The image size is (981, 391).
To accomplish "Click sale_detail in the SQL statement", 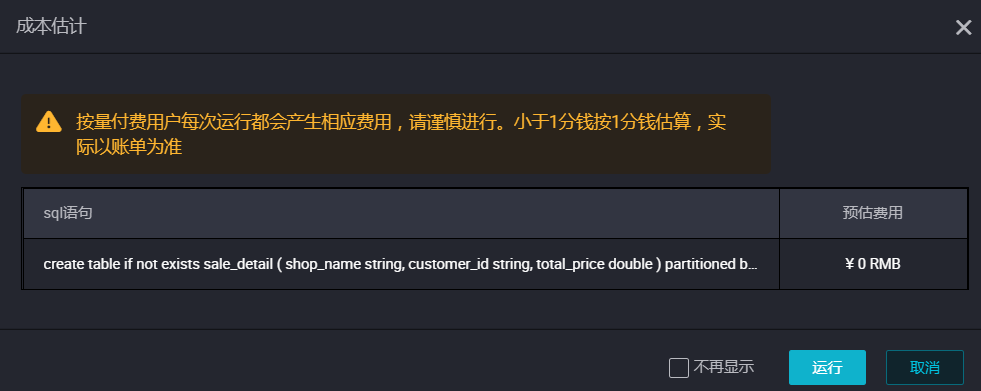I will (x=238, y=265).
